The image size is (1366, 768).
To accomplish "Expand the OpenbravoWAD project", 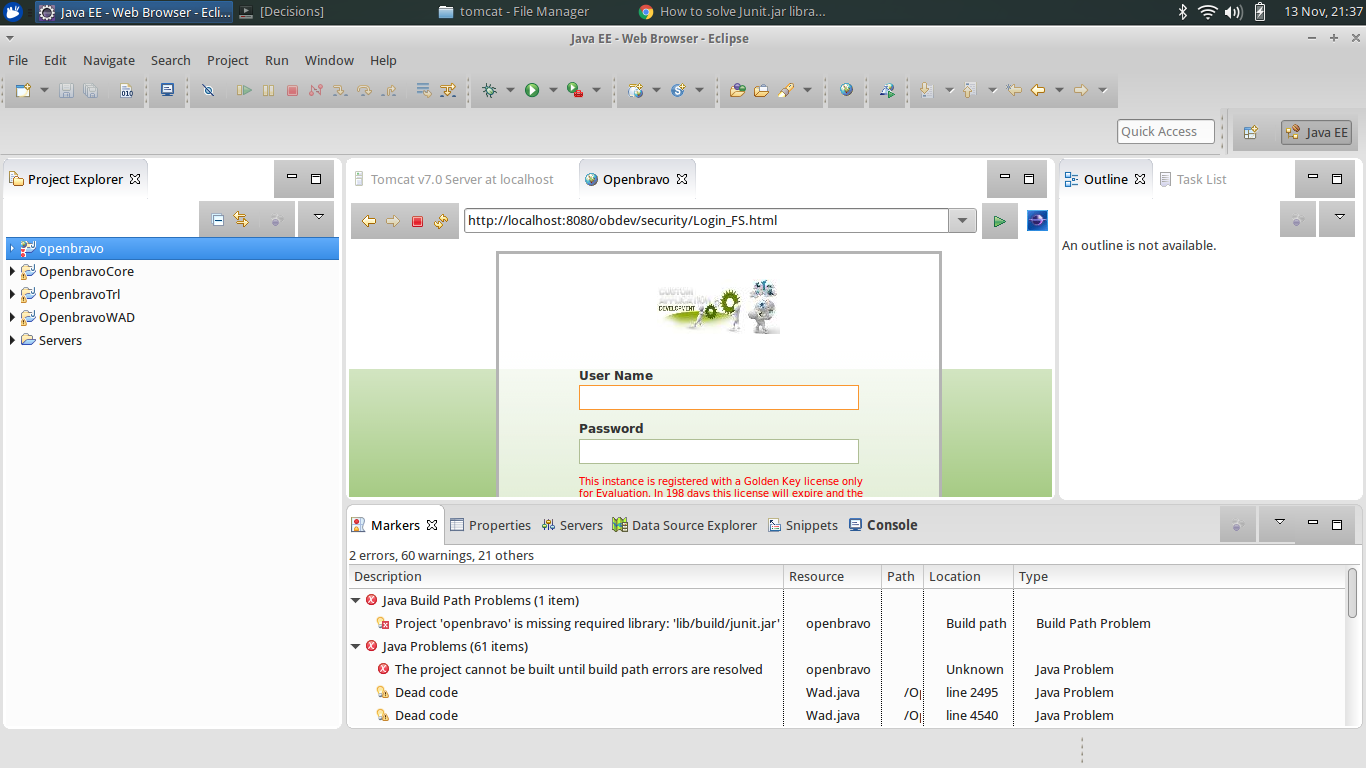I will coord(12,317).
